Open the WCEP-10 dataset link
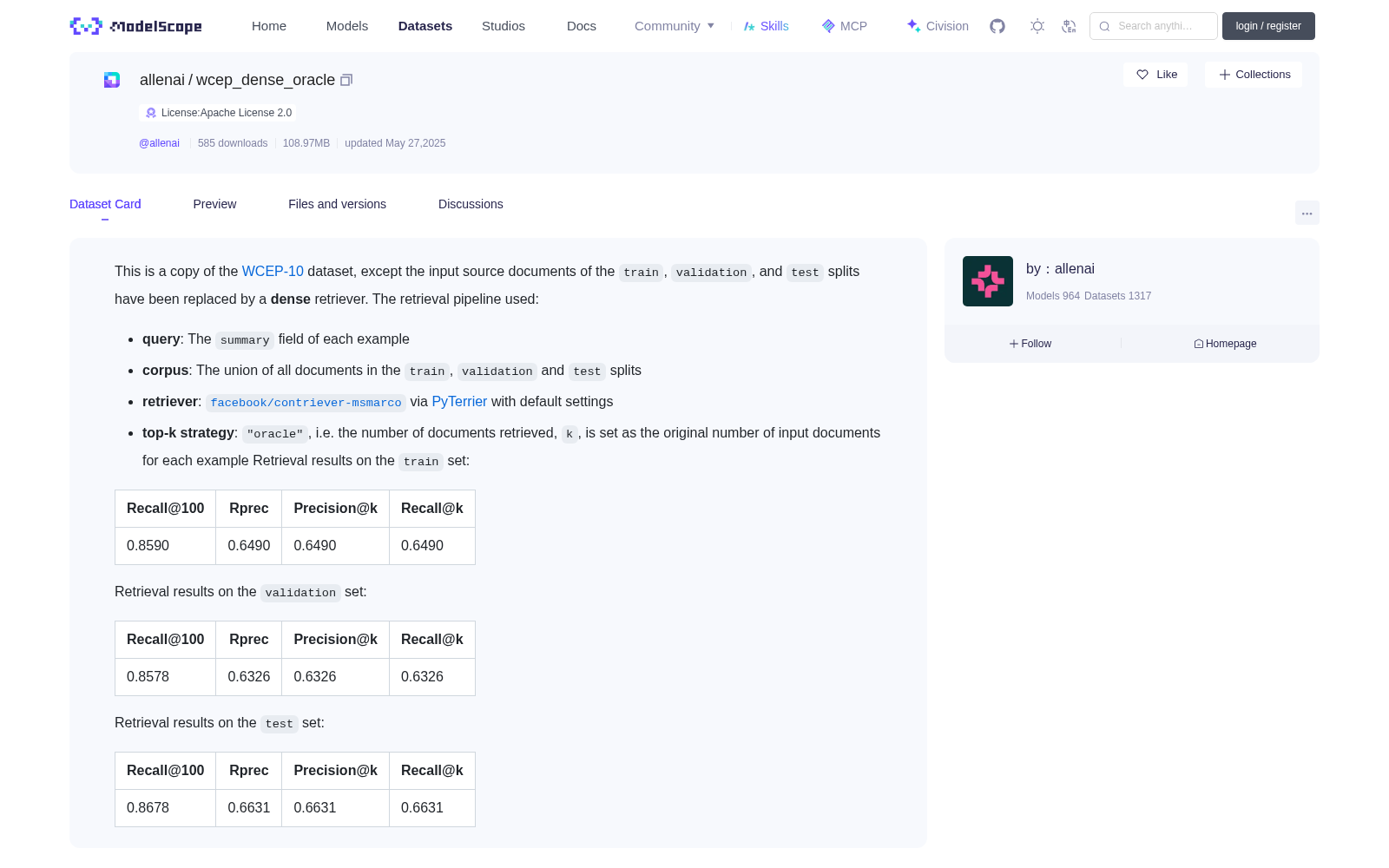Image resolution: width=1389 pixels, height=868 pixels. tap(273, 272)
